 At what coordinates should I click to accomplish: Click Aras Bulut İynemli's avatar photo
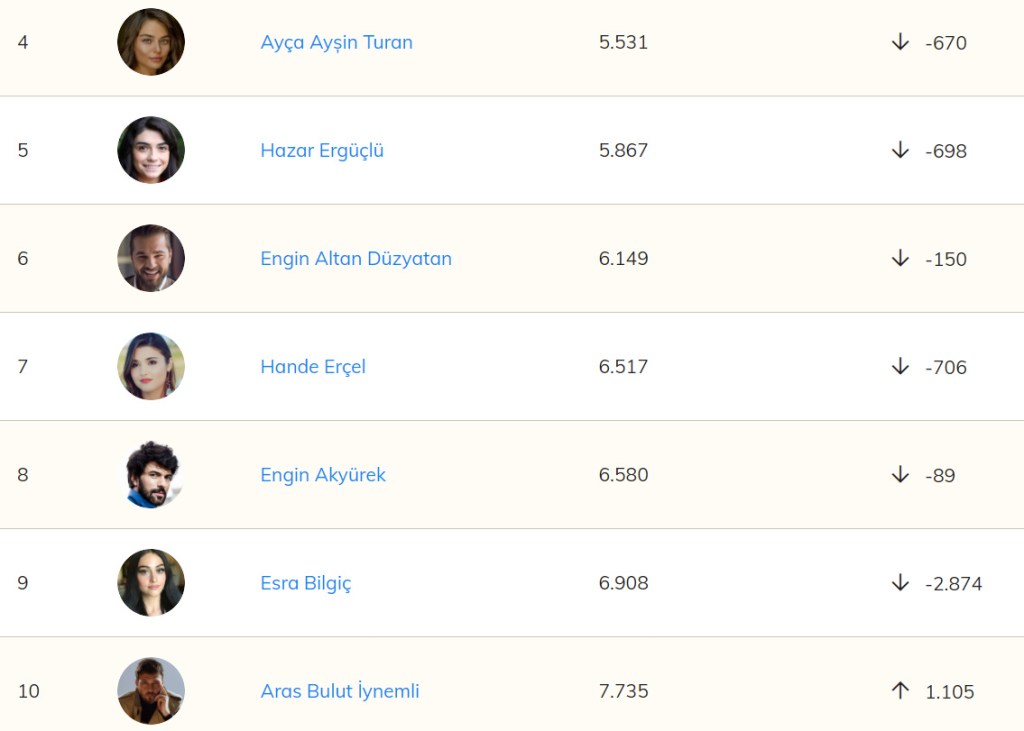coord(151,690)
